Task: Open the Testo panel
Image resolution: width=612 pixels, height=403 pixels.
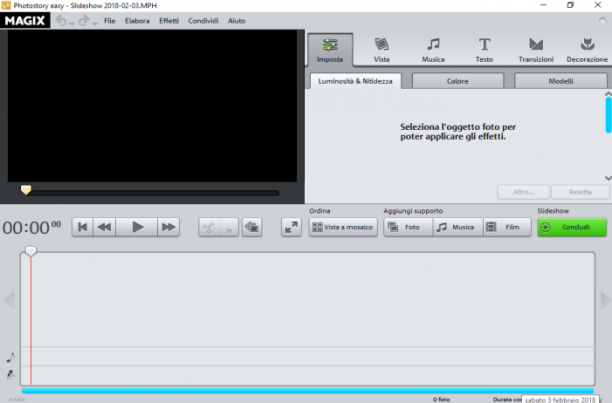Action: (484, 50)
